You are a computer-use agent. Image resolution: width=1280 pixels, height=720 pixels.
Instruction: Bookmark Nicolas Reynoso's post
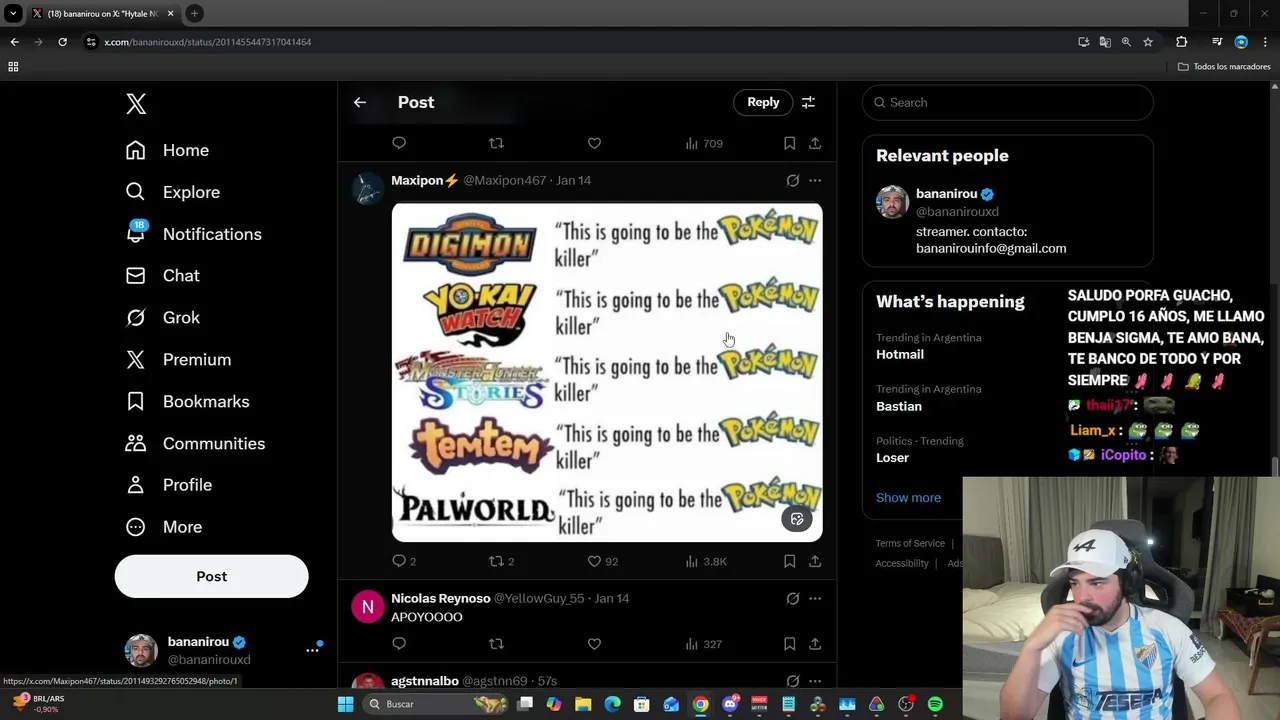[789, 643]
